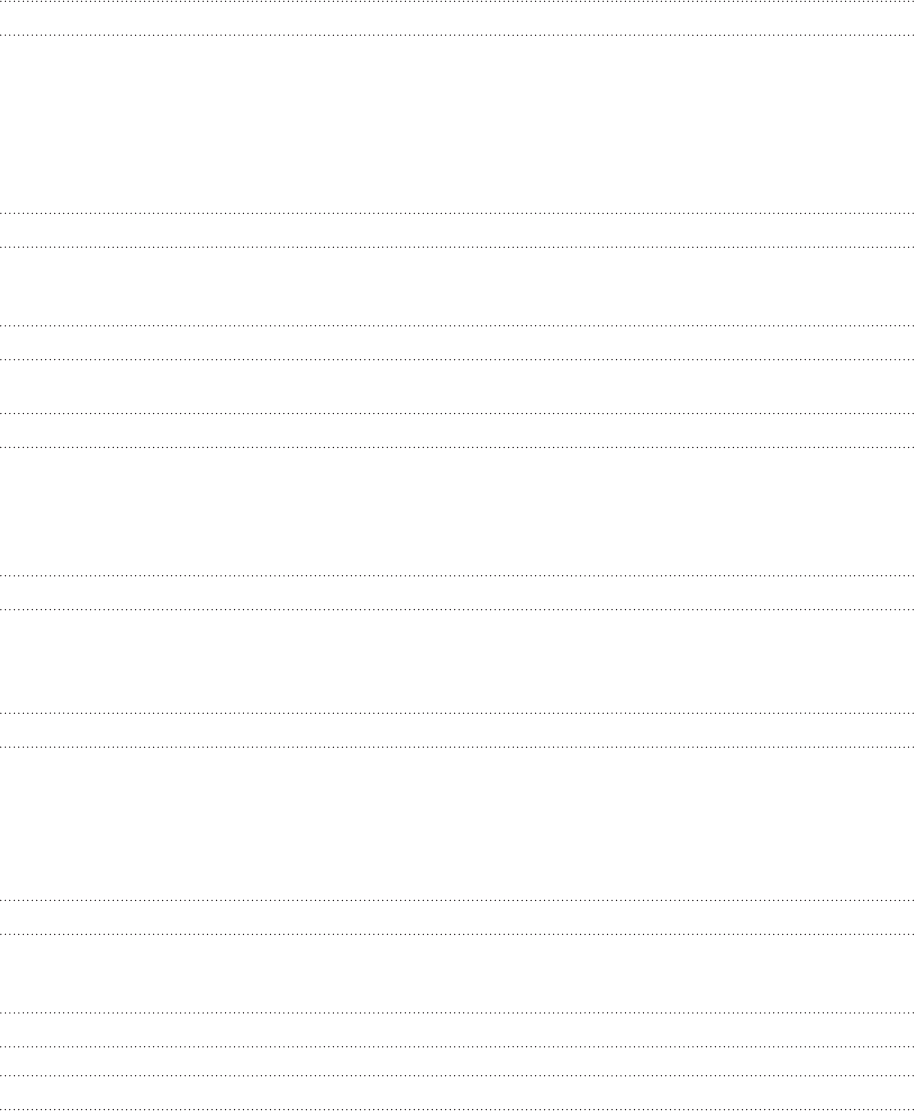Click the fourth dotted line from bottom
914x1111 pixels.
pyautogui.click(x=457, y=1013)
